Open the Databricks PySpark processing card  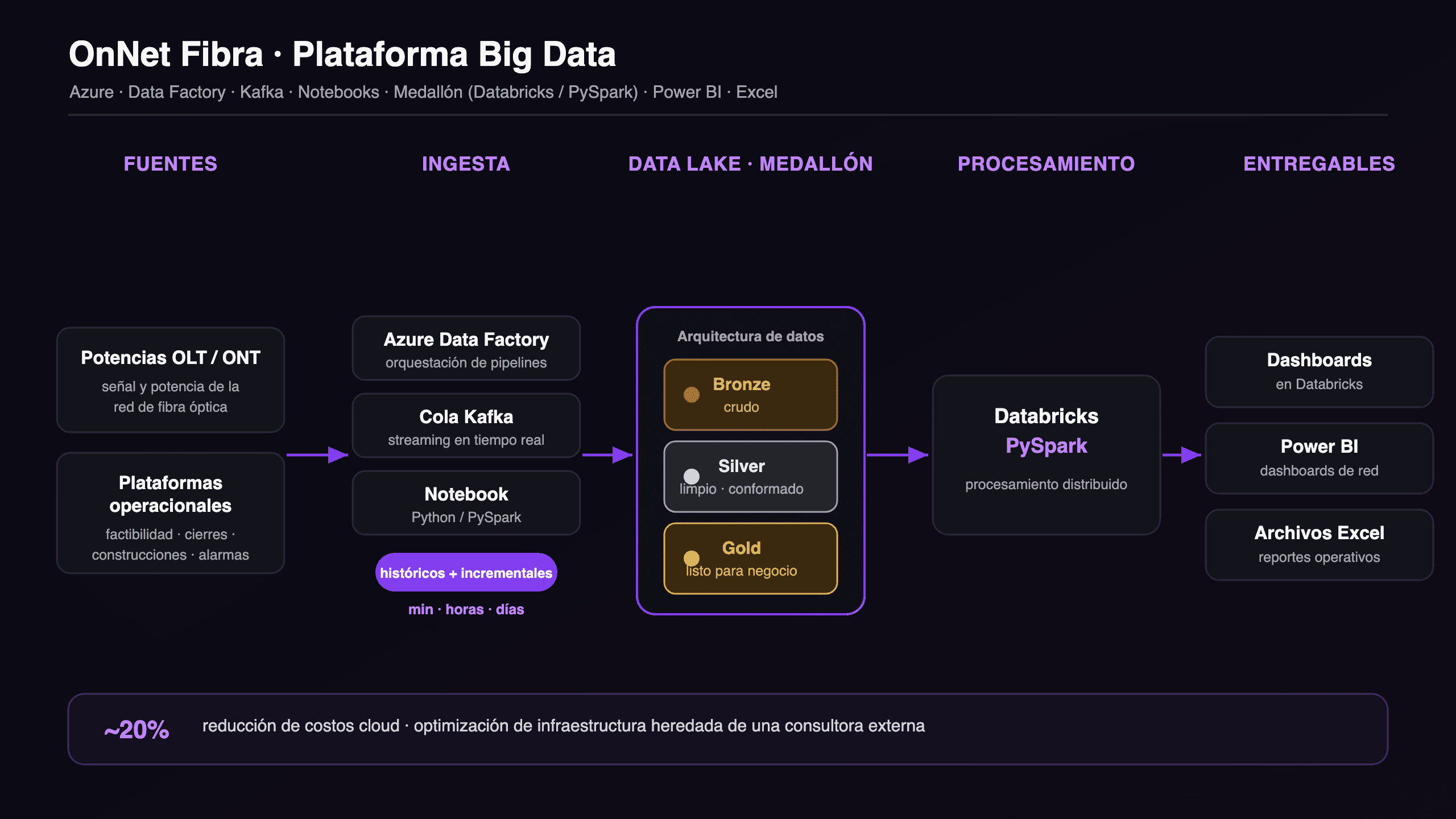1046,455
